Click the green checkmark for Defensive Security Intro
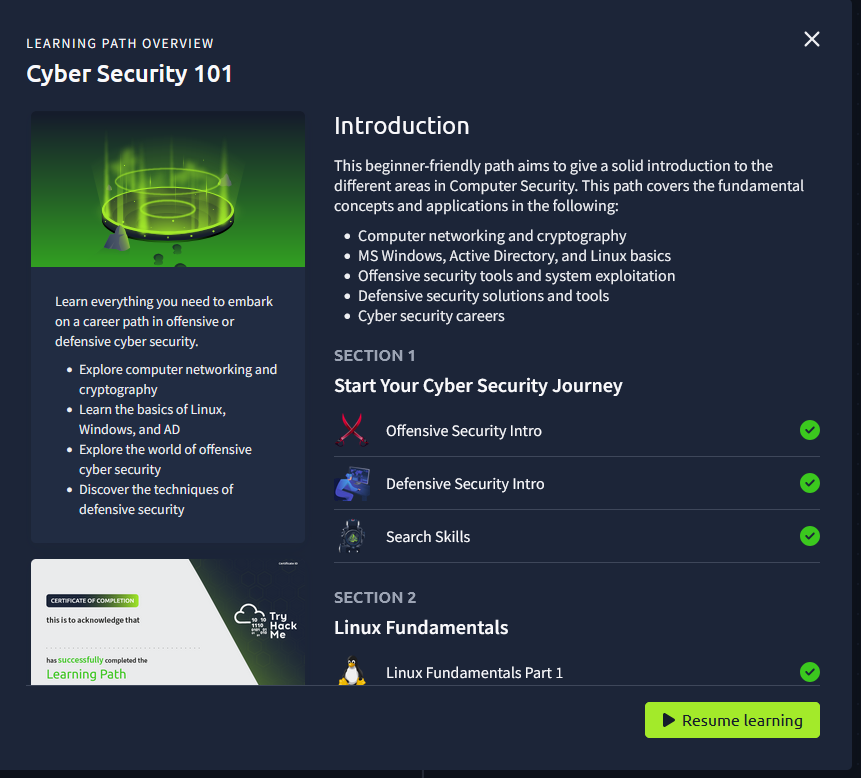The image size is (861, 778). coord(810,483)
